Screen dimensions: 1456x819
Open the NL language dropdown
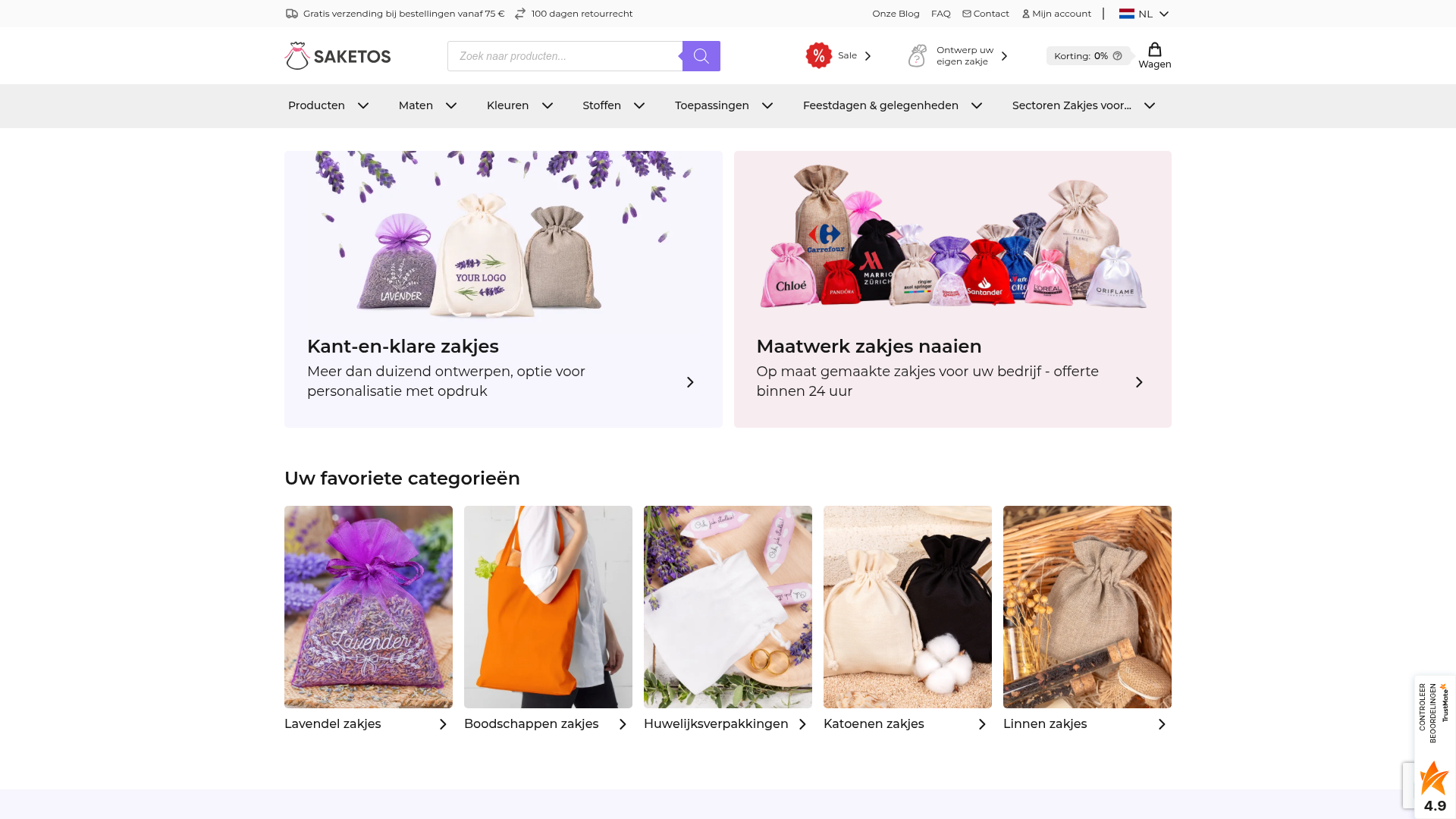1144,14
